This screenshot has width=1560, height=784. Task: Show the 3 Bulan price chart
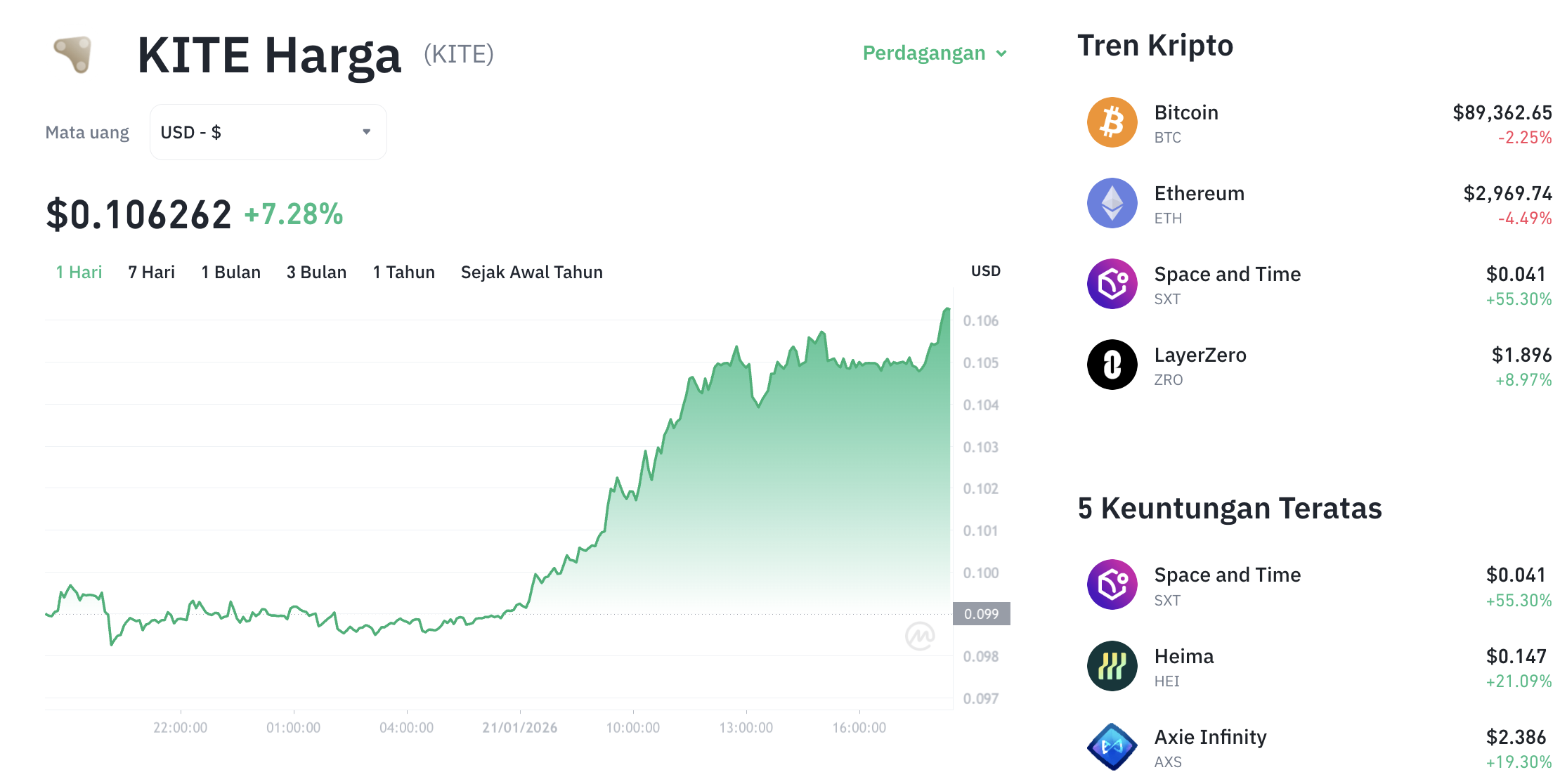tap(316, 272)
